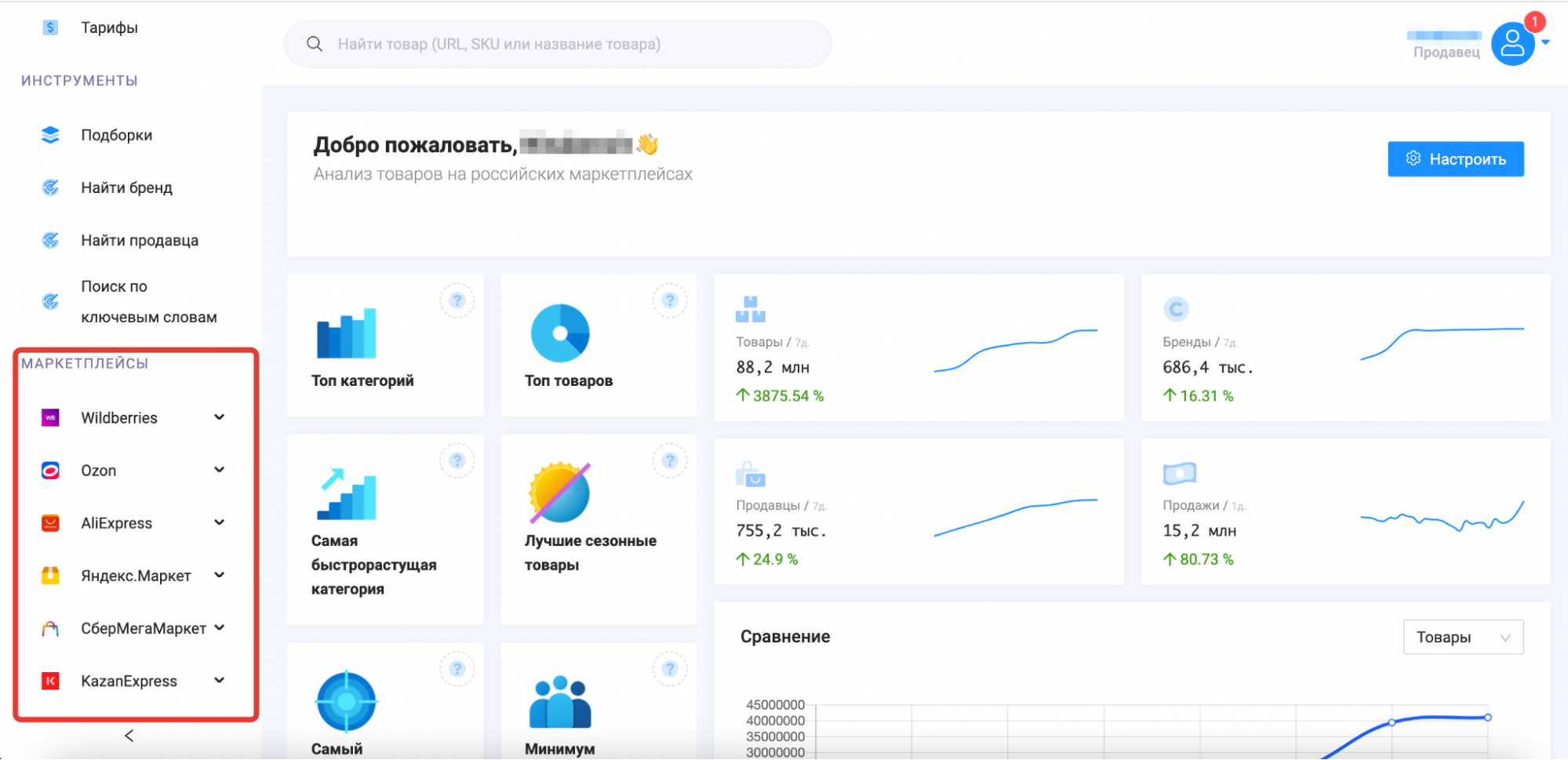Click the 755,2 тыс. sellers value
Viewport: 1568px width, 760px height.
(781, 531)
